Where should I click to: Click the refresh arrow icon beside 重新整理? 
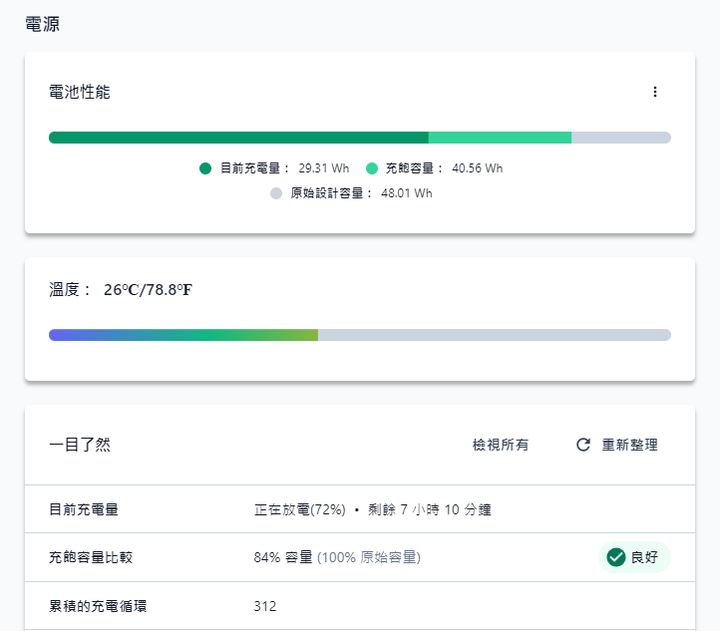pos(583,445)
